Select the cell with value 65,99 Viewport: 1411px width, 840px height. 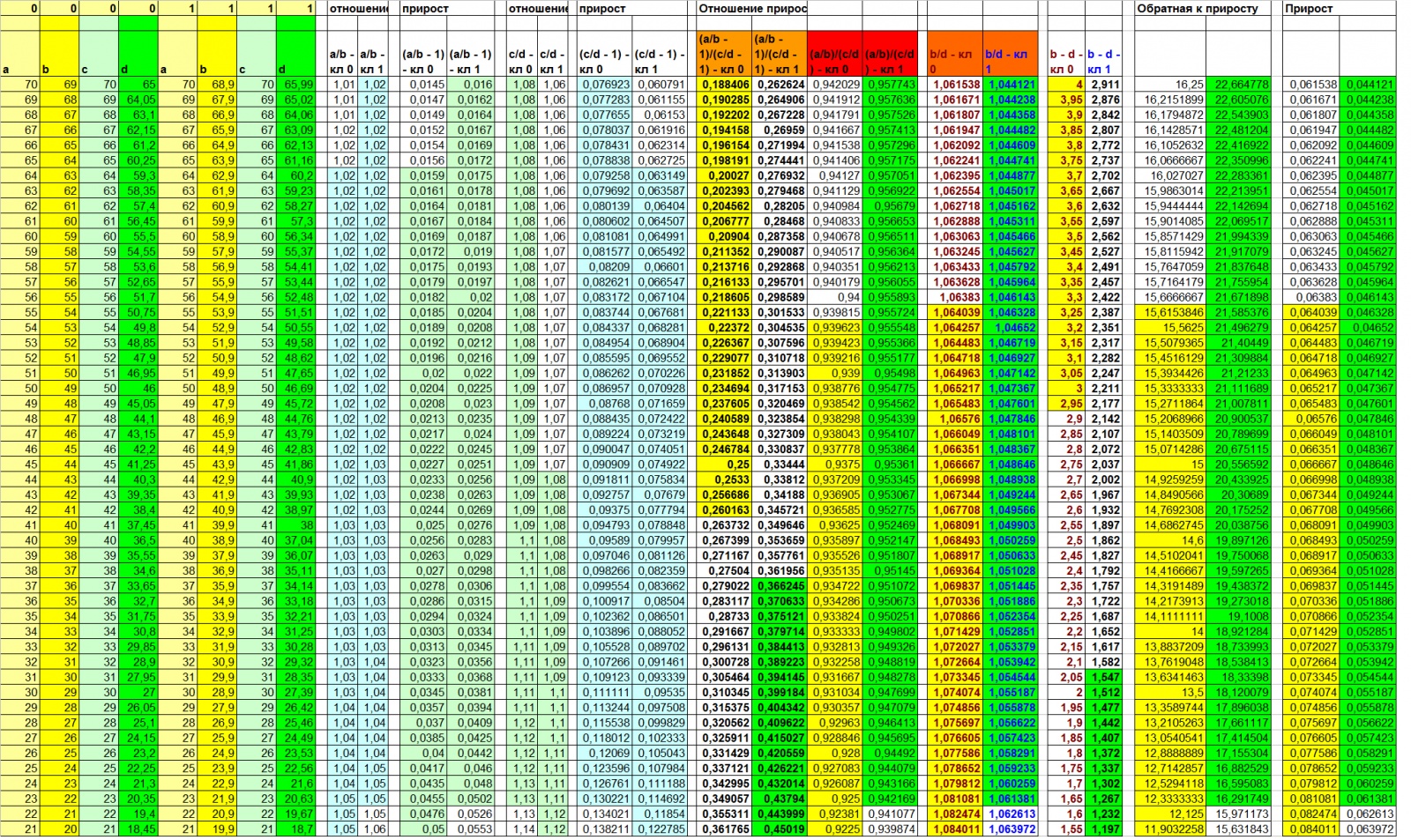coord(295,85)
